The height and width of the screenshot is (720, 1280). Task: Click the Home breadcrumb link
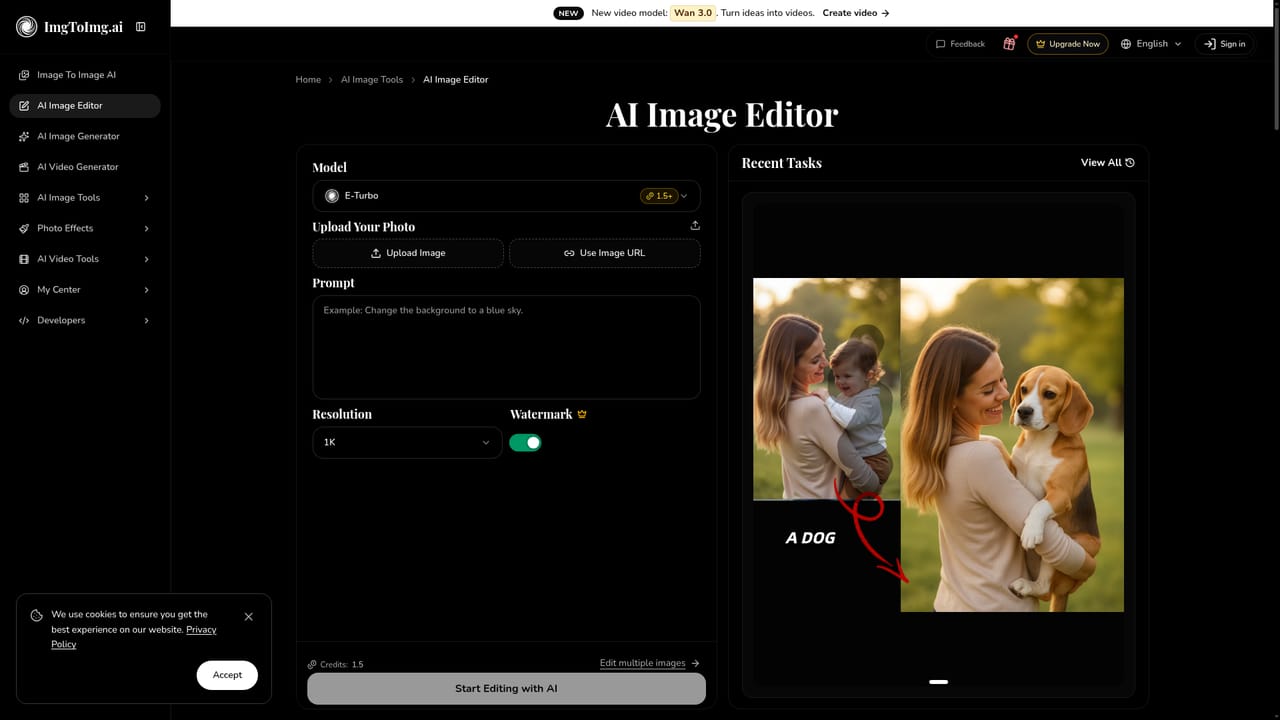click(x=308, y=80)
